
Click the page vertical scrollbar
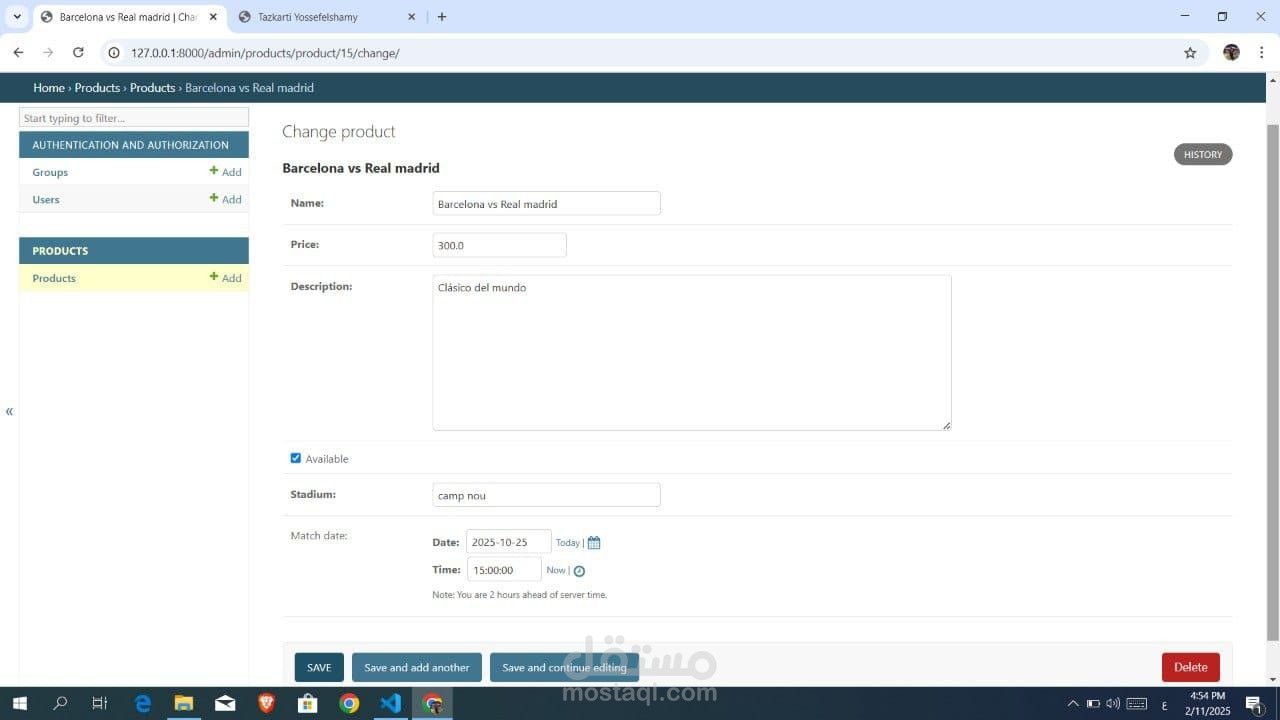(1273, 380)
